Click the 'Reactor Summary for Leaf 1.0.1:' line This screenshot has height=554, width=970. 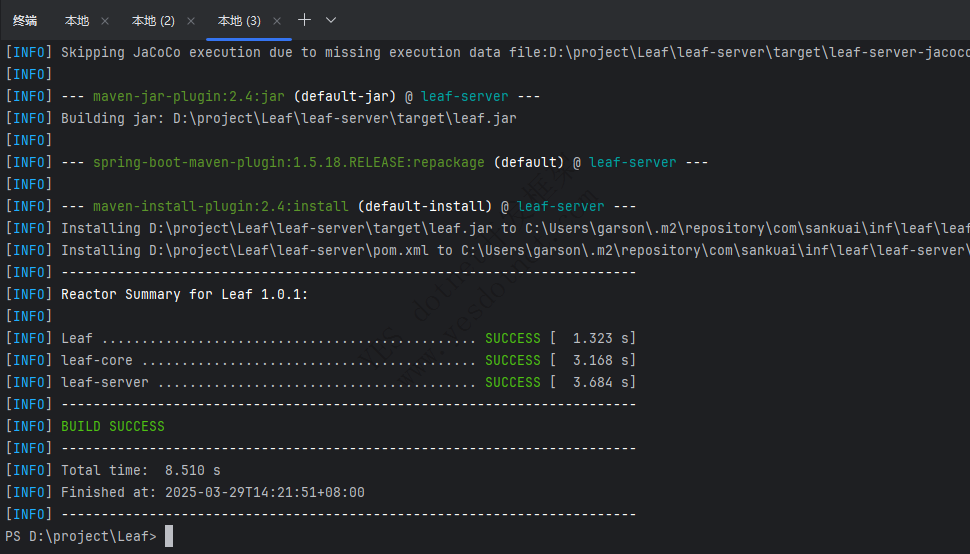point(184,294)
